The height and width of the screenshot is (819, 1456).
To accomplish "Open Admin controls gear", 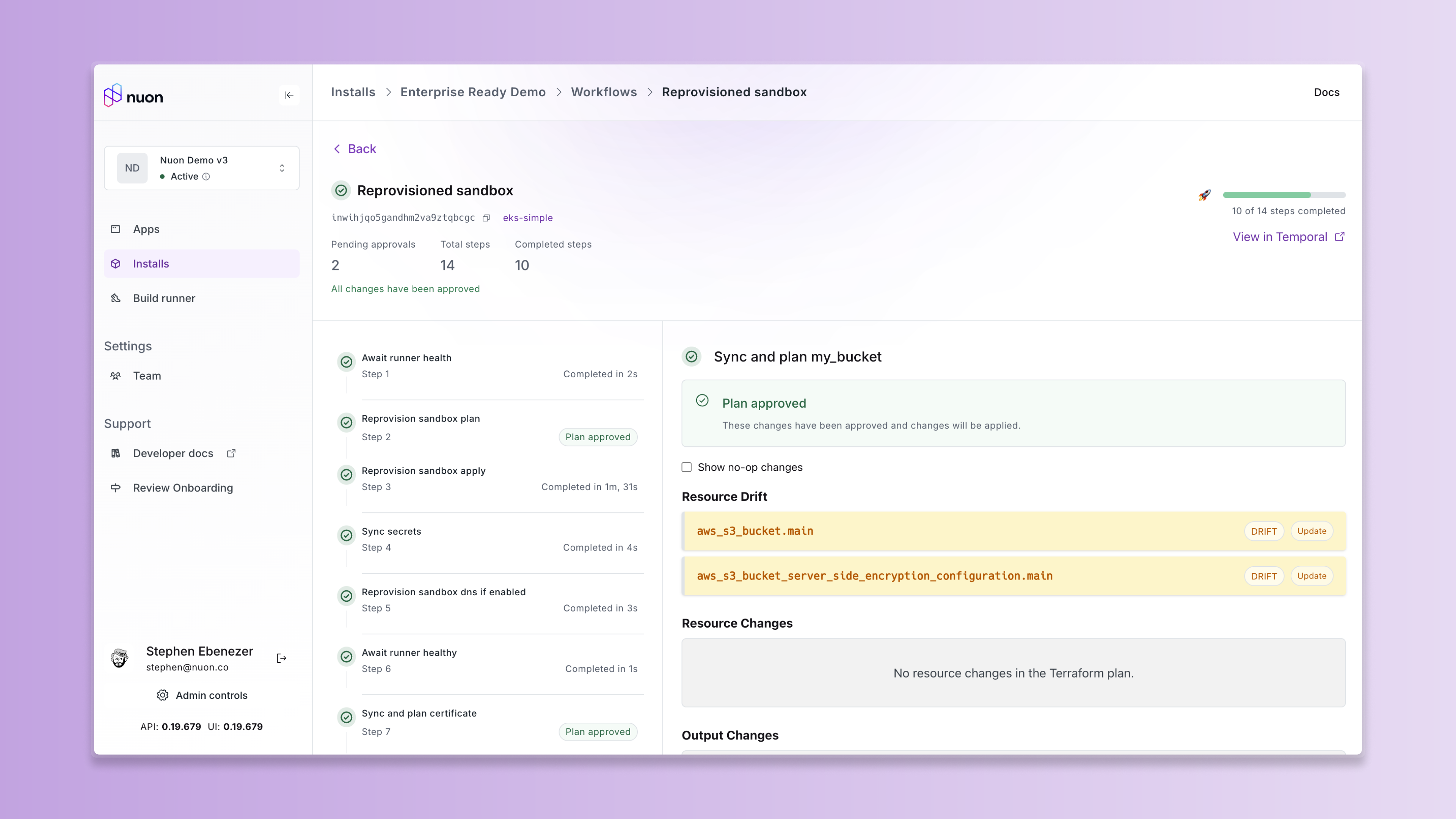I will (163, 695).
